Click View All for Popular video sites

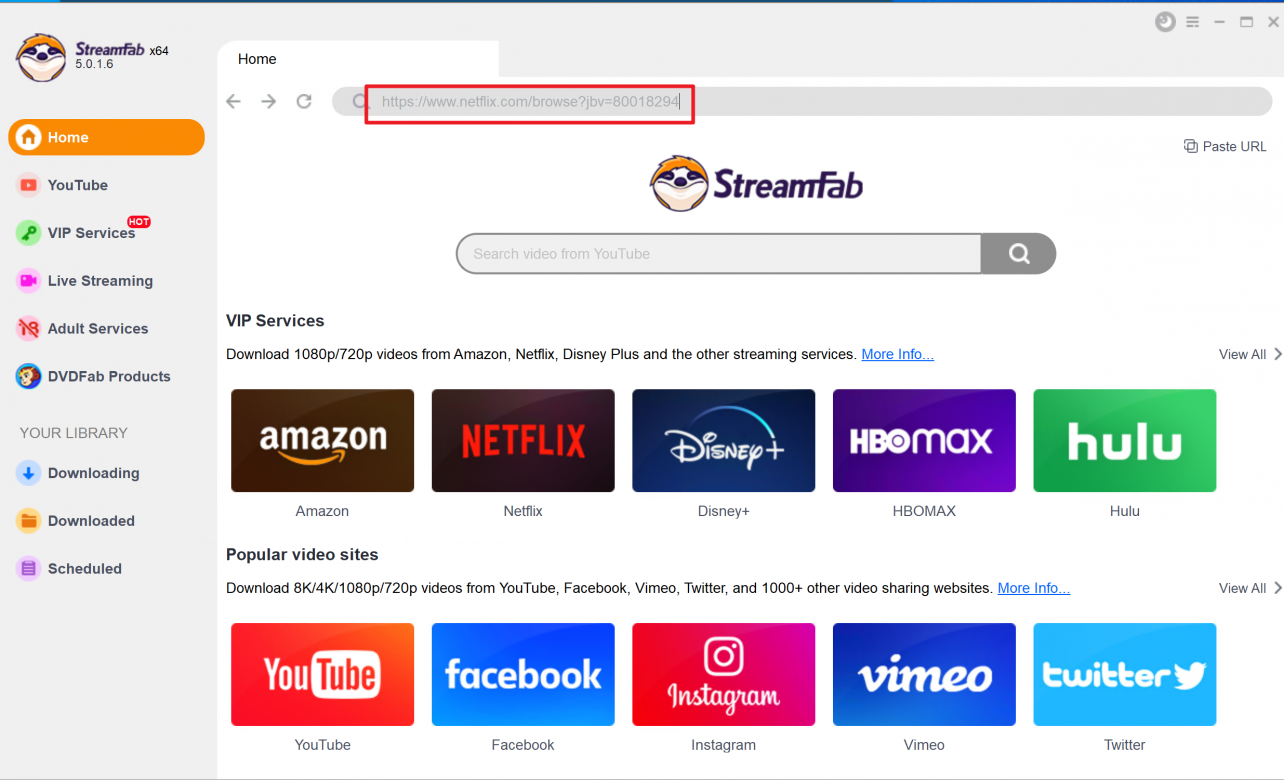coord(1242,588)
